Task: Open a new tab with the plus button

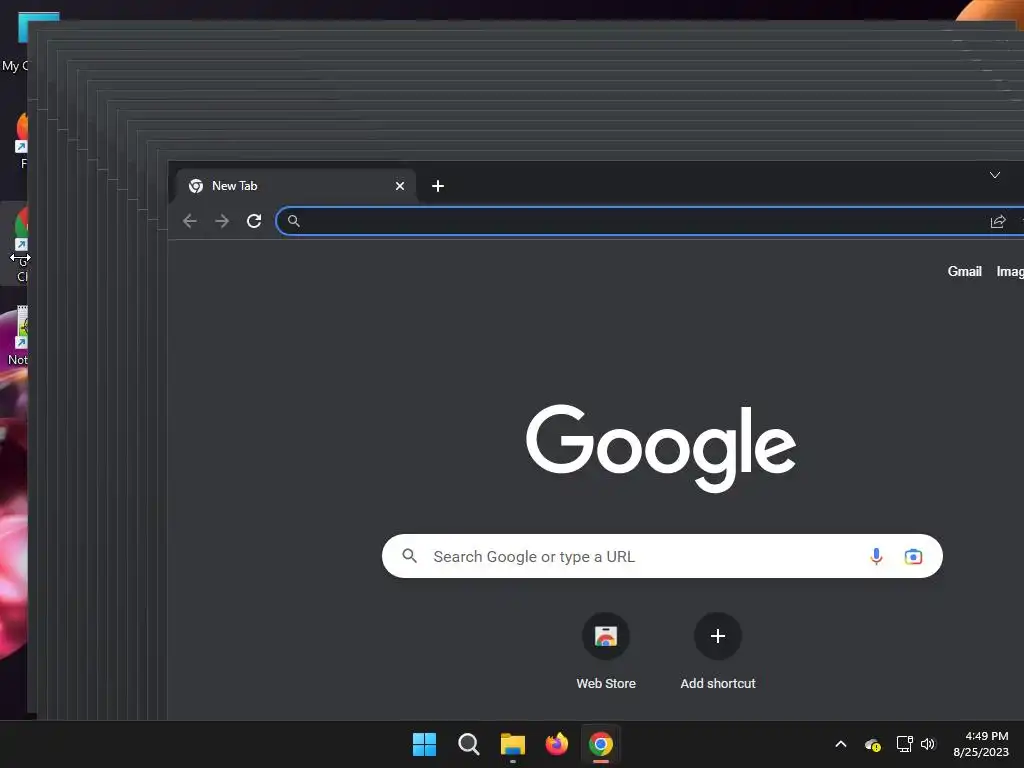Action: 438,186
